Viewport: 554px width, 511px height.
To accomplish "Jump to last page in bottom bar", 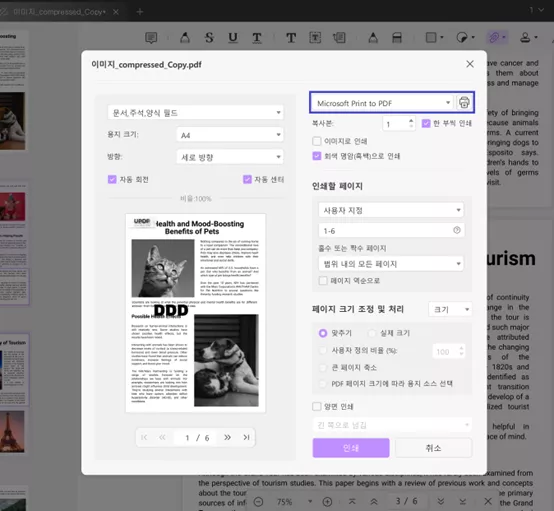I will (x=462, y=501).
